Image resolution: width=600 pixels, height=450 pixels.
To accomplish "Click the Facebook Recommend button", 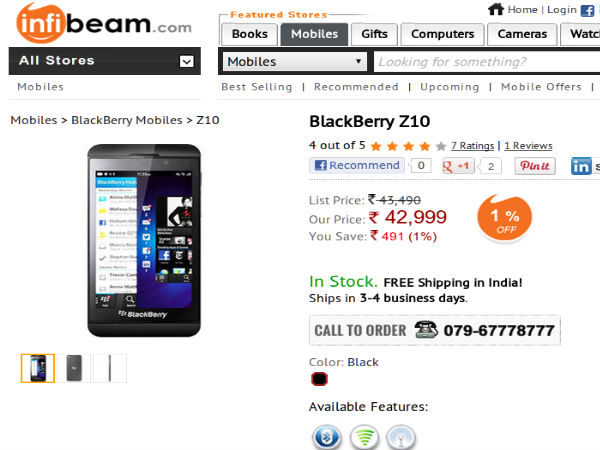I will click(358, 166).
